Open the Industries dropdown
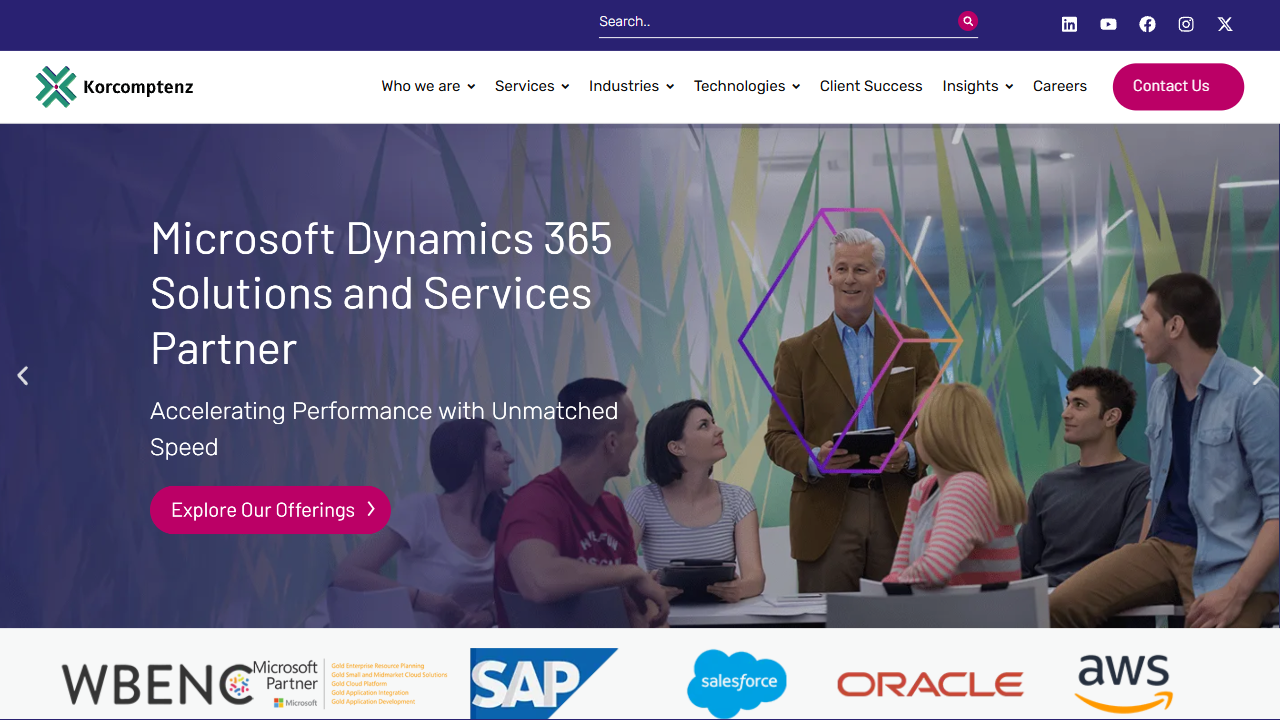The width and height of the screenshot is (1280, 720). pos(632,86)
